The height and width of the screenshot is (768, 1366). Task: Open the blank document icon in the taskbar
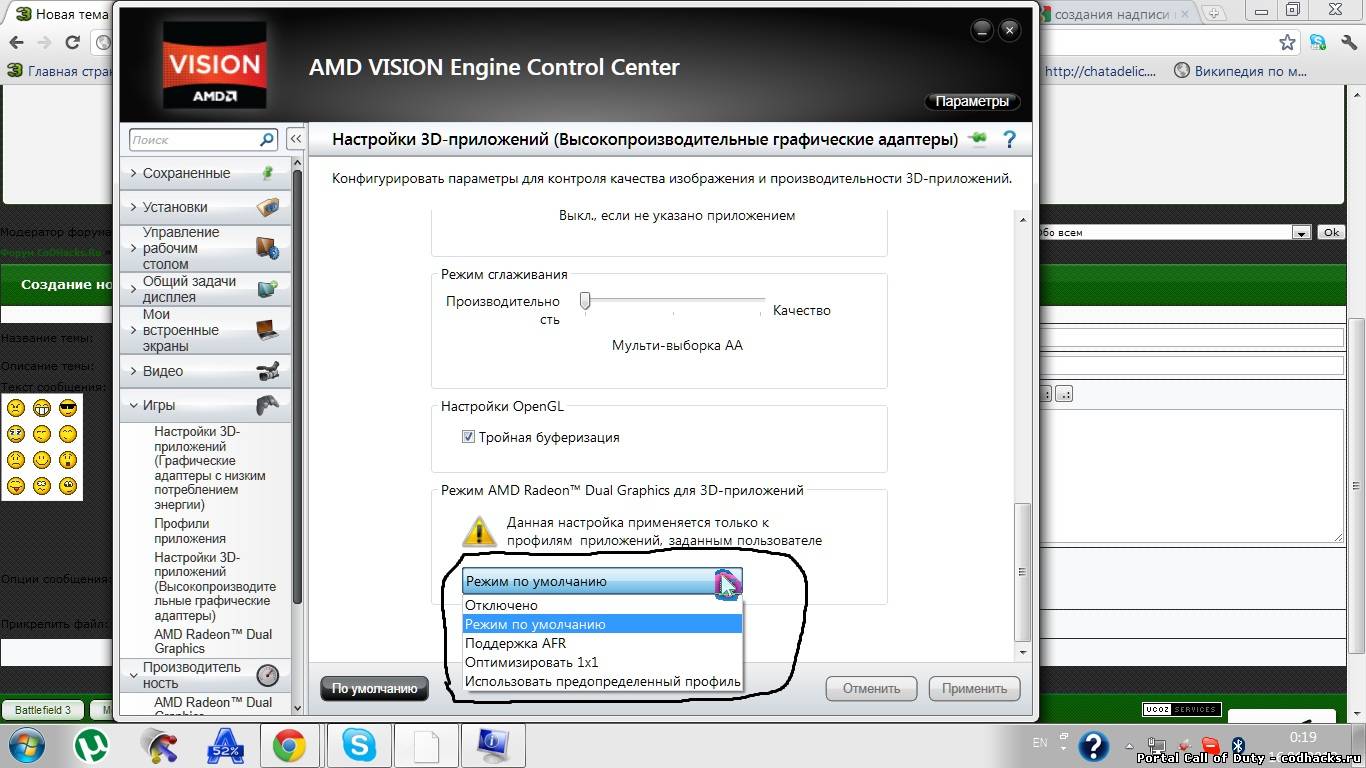pyautogui.click(x=426, y=746)
